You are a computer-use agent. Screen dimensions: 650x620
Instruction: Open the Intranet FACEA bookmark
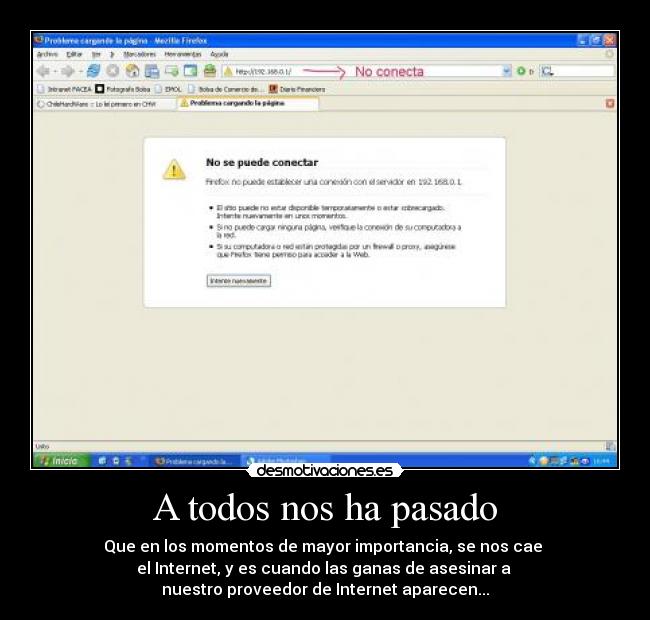tap(64, 89)
